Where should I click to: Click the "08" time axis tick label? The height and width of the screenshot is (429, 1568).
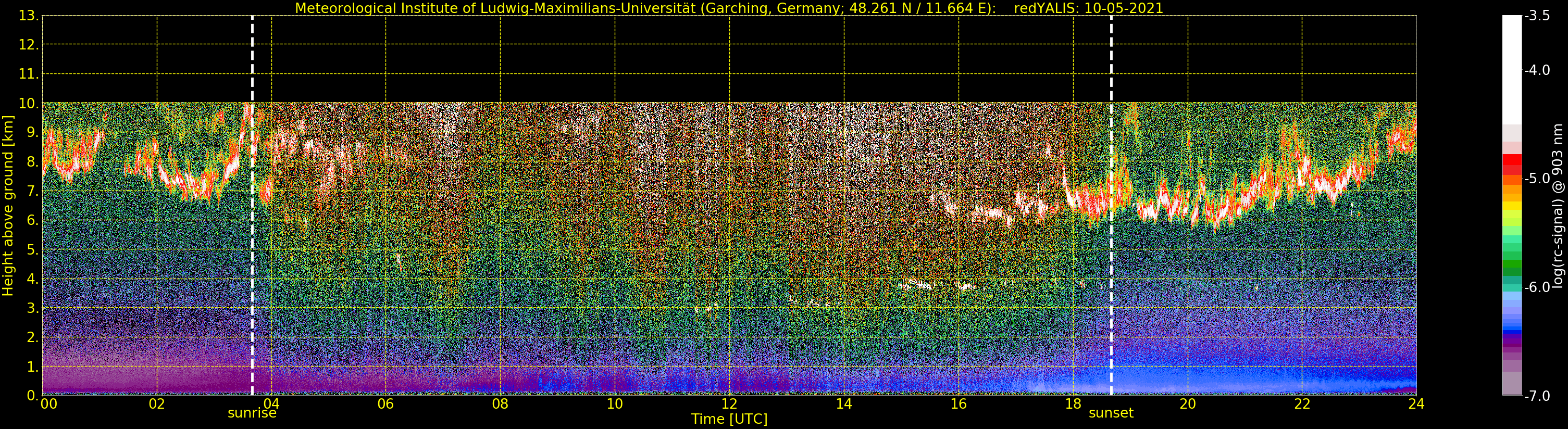(500, 404)
